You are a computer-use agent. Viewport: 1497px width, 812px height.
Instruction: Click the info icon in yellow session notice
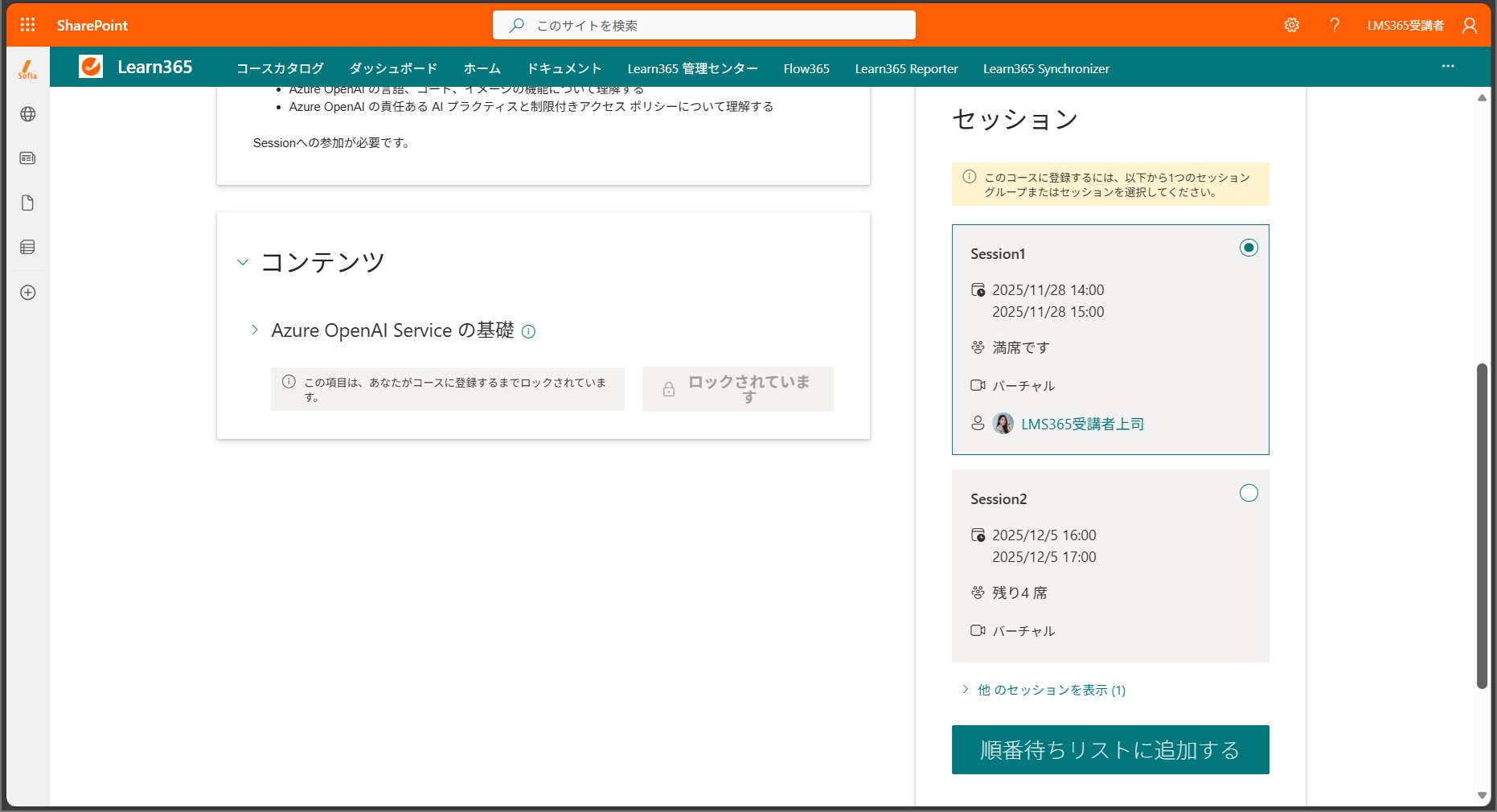coord(970,176)
